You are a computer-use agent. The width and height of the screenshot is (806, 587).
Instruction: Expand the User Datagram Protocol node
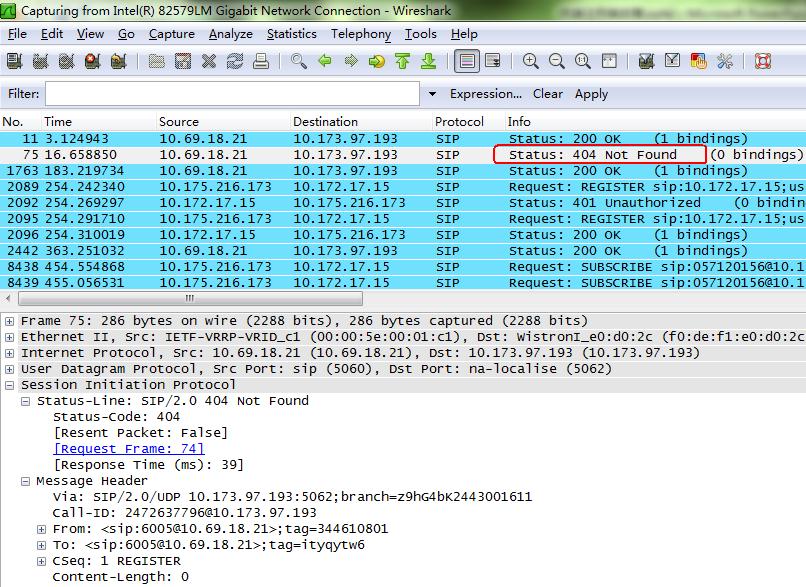click(9, 369)
